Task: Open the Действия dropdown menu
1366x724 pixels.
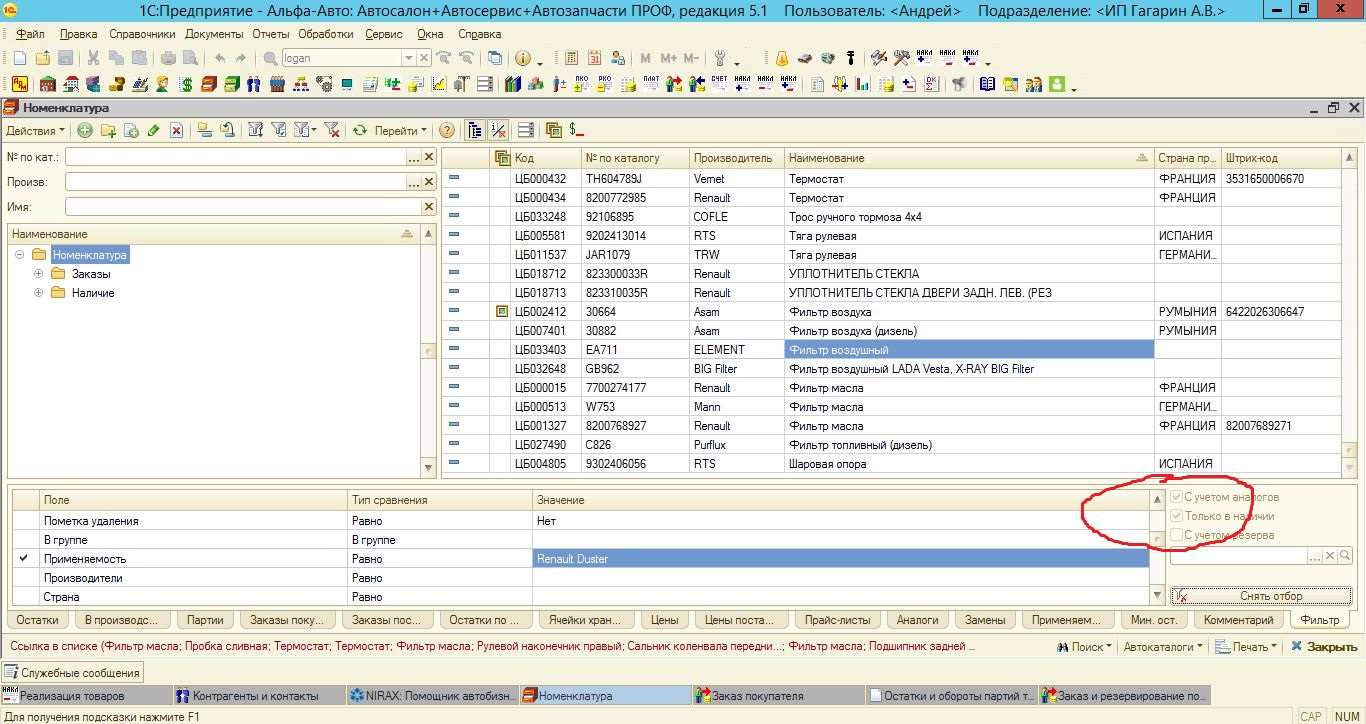Action: tap(35, 130)
